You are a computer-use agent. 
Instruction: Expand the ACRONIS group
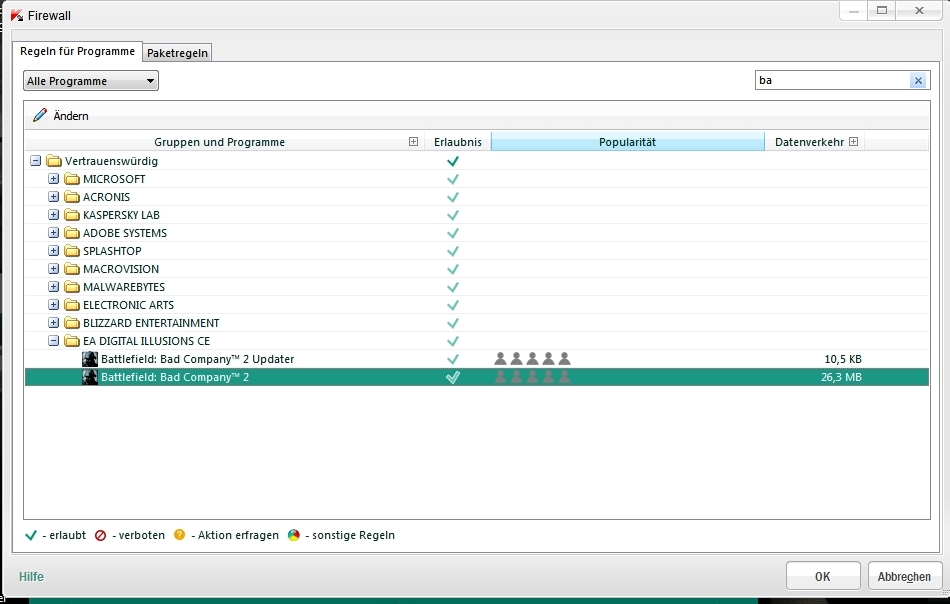click(54, 197)
